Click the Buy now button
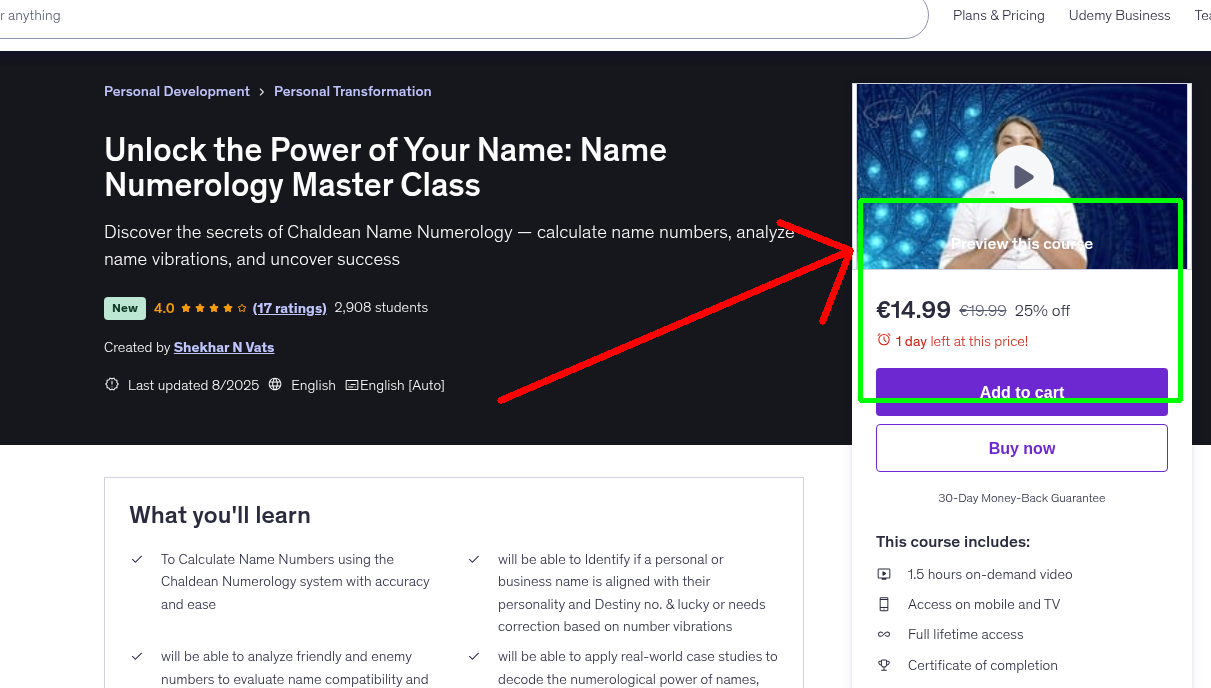This screenshot has height=688, width=1211. point(1021,447)
